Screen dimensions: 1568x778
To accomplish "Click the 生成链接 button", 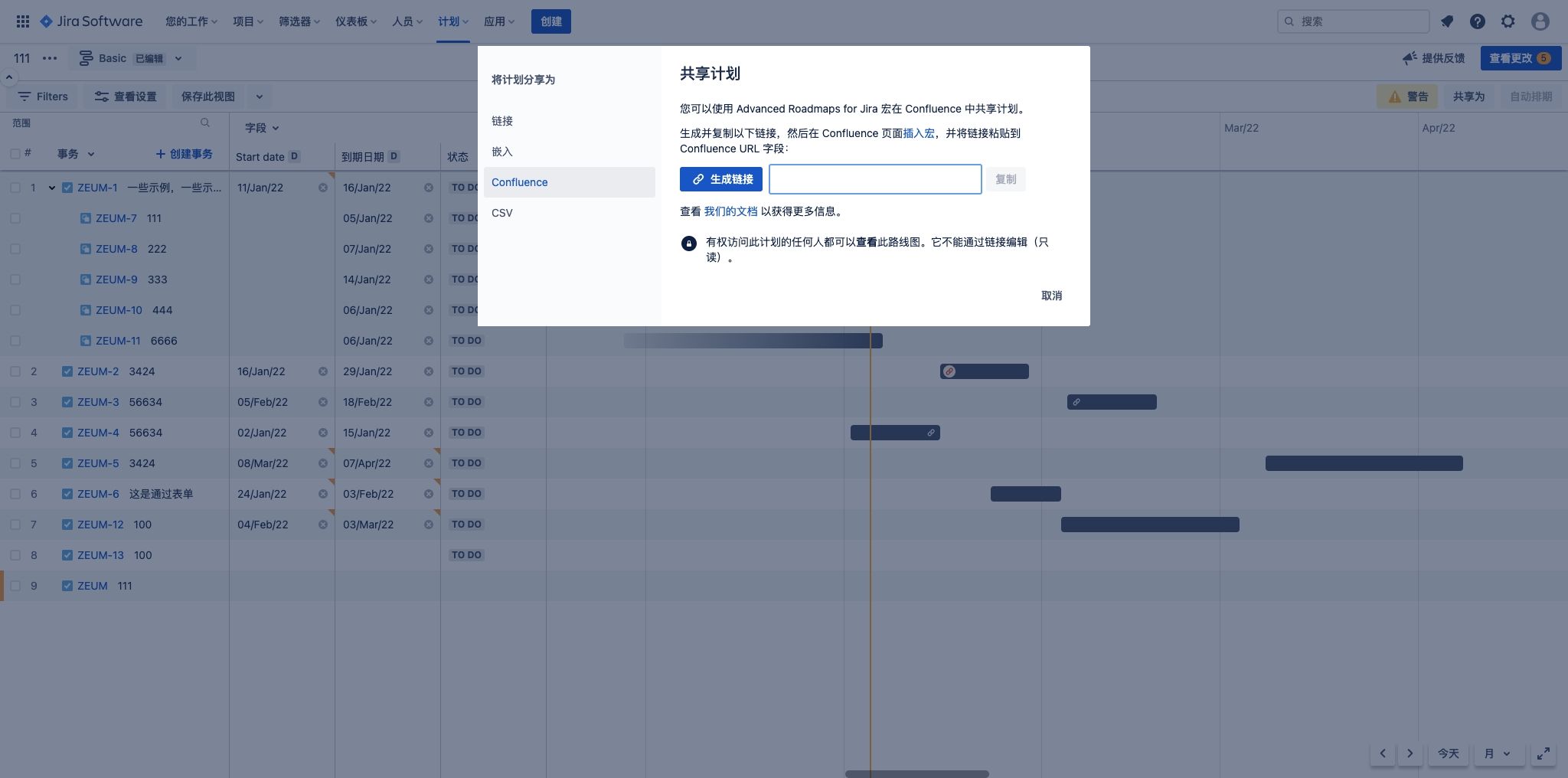I will [x=721, y=179].
